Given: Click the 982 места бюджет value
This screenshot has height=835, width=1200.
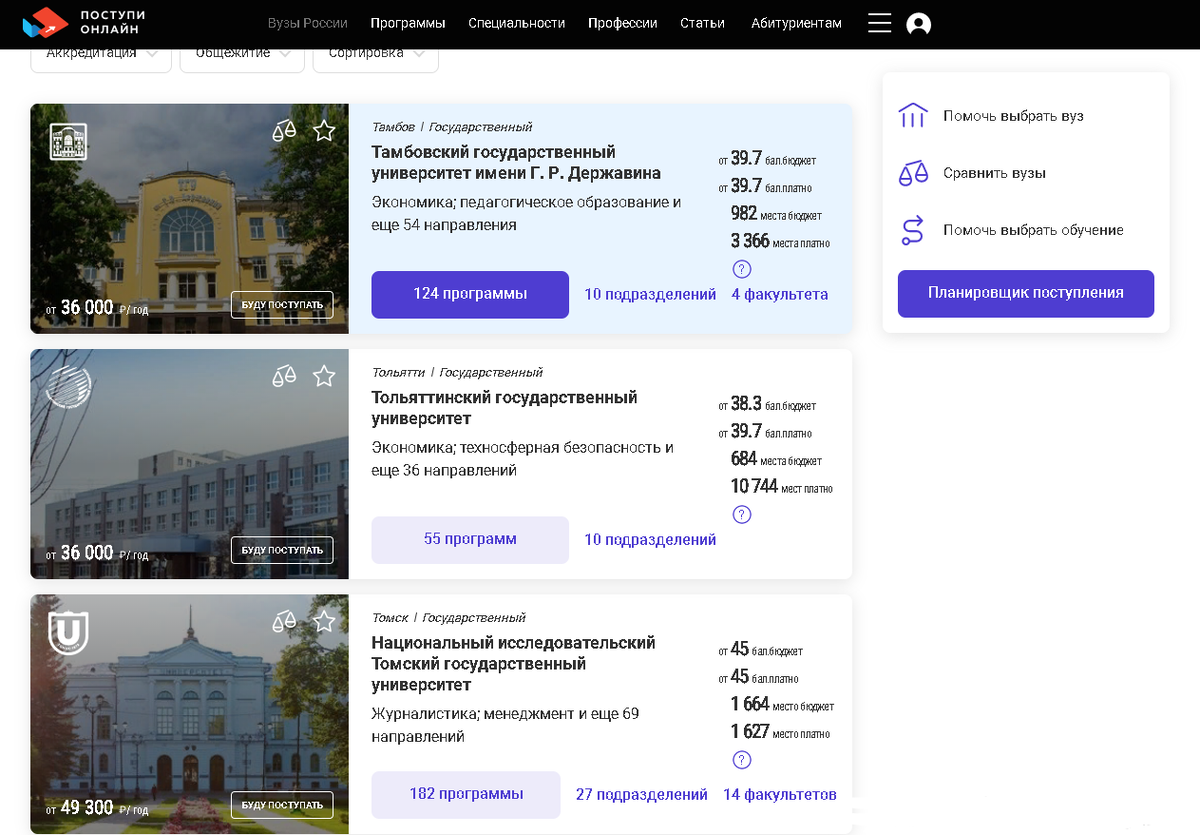Looking at the screenshot, I should pos(776,214).
